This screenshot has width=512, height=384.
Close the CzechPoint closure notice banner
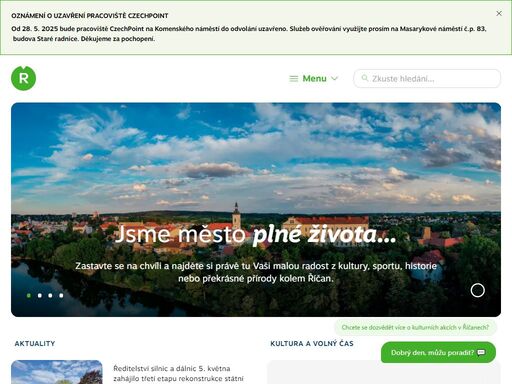(x=499, y=13)
